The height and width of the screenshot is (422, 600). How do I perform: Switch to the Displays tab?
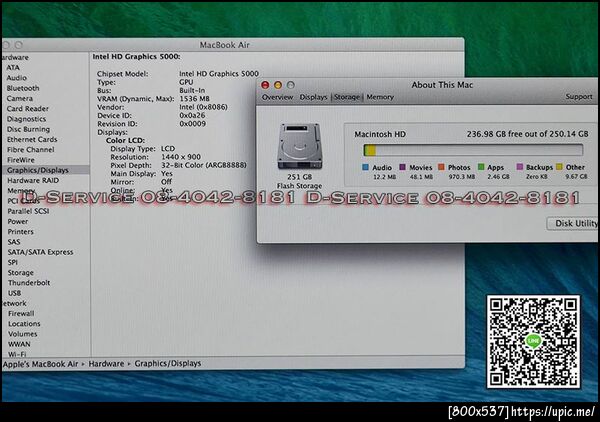(x=313, y=97)
